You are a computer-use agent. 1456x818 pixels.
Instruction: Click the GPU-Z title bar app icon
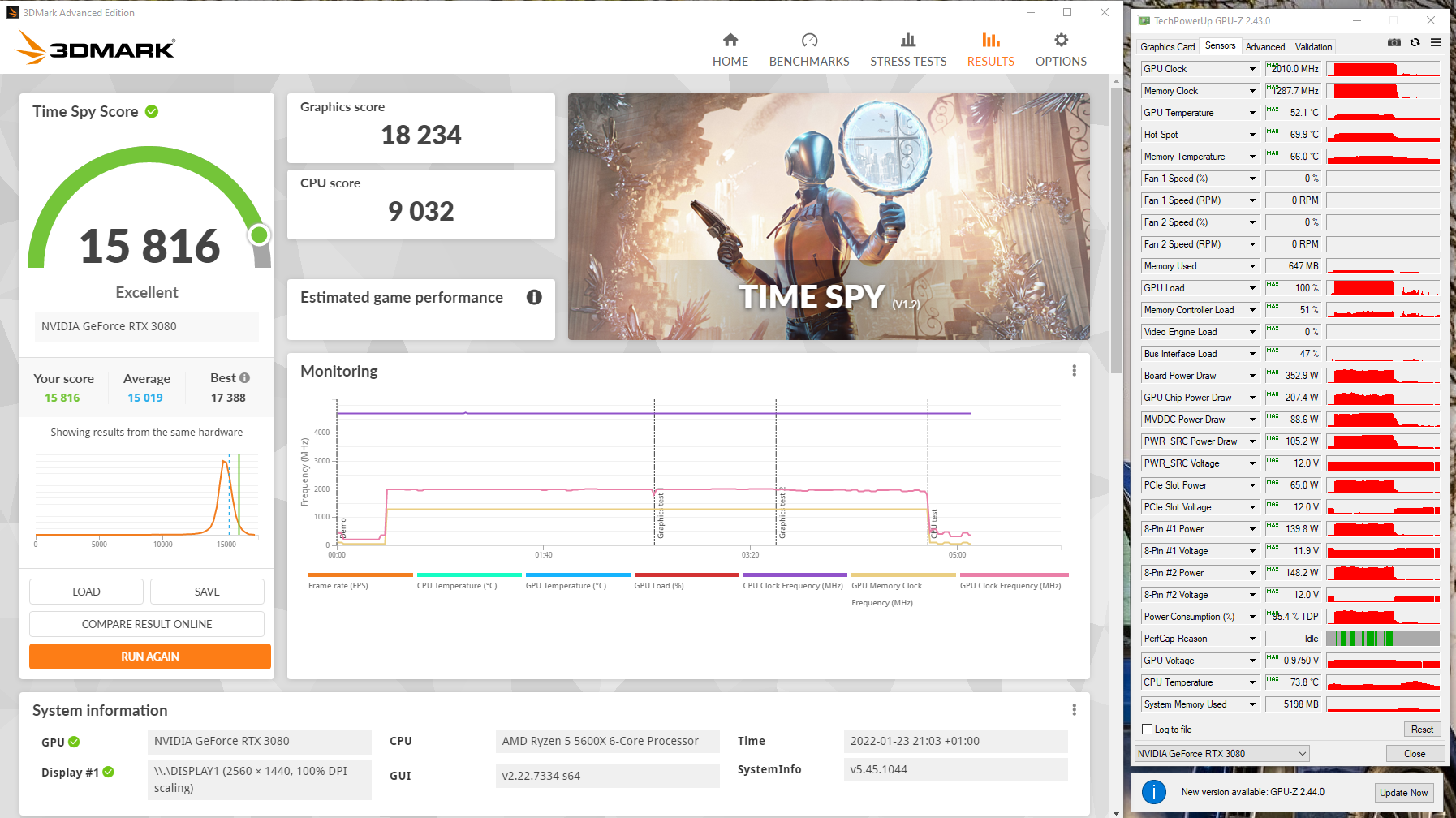coord(1144,21)
